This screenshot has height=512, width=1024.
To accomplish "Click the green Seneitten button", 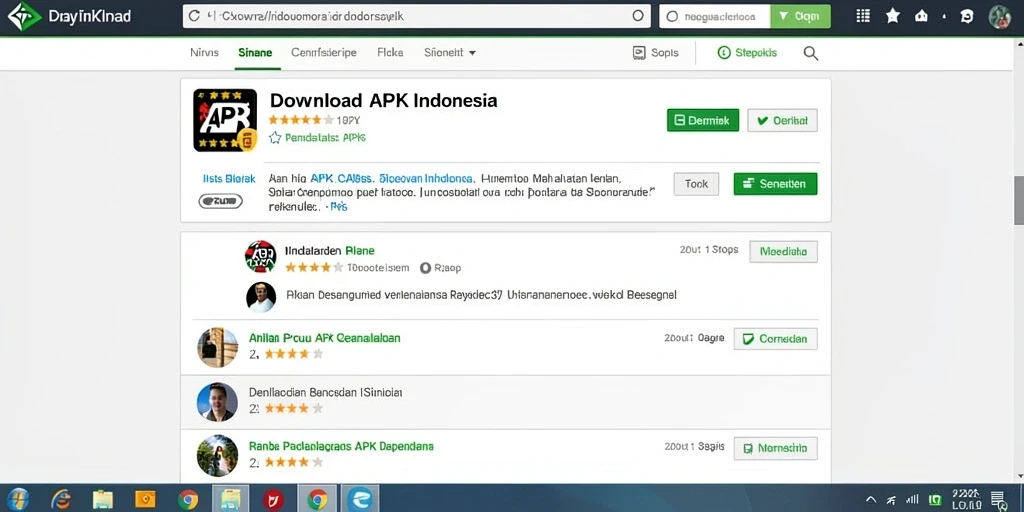I will click(775, 184).
